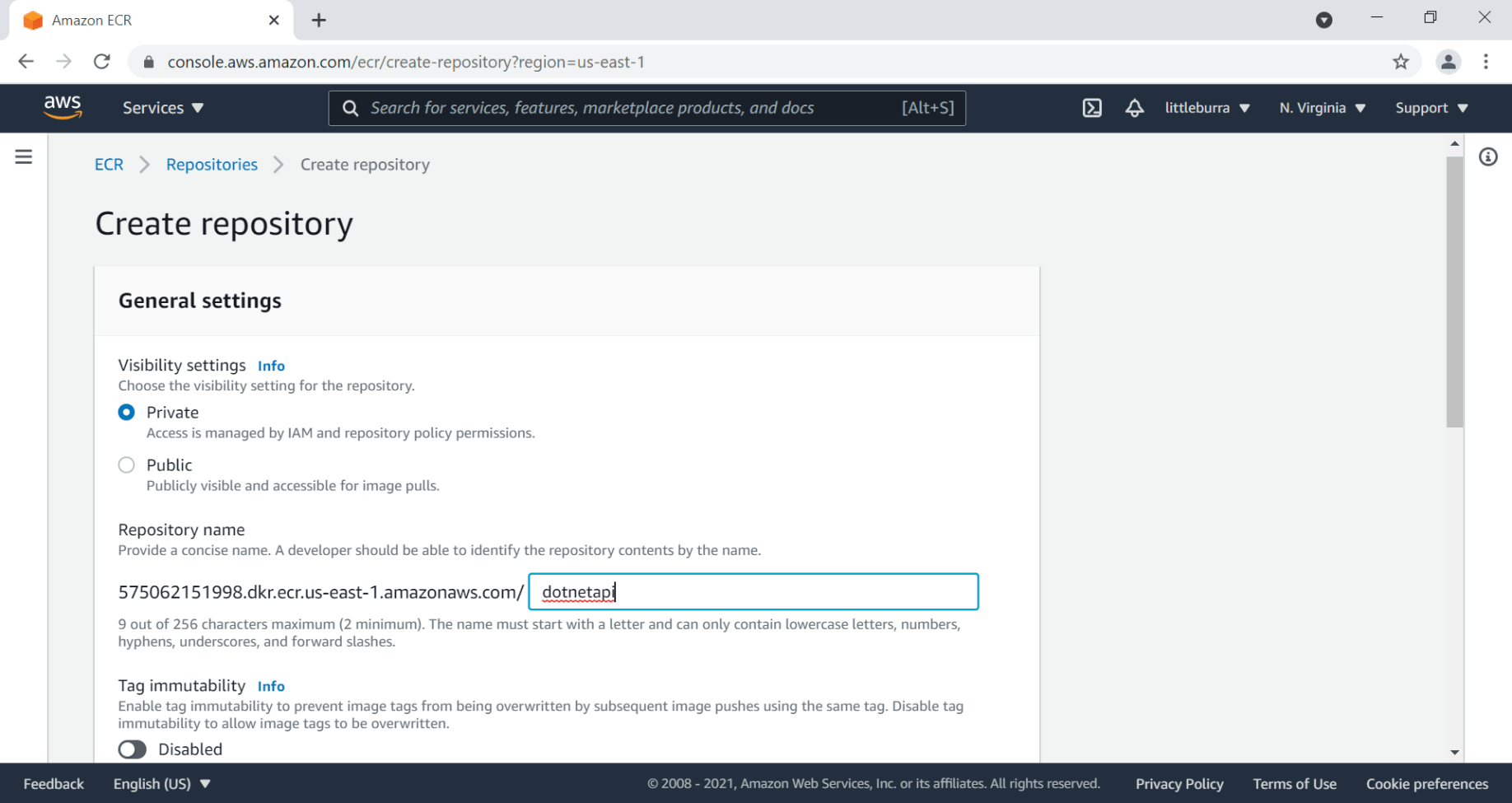Open the notifications bell
The image size is (1512, 803).
[1134, 108]
